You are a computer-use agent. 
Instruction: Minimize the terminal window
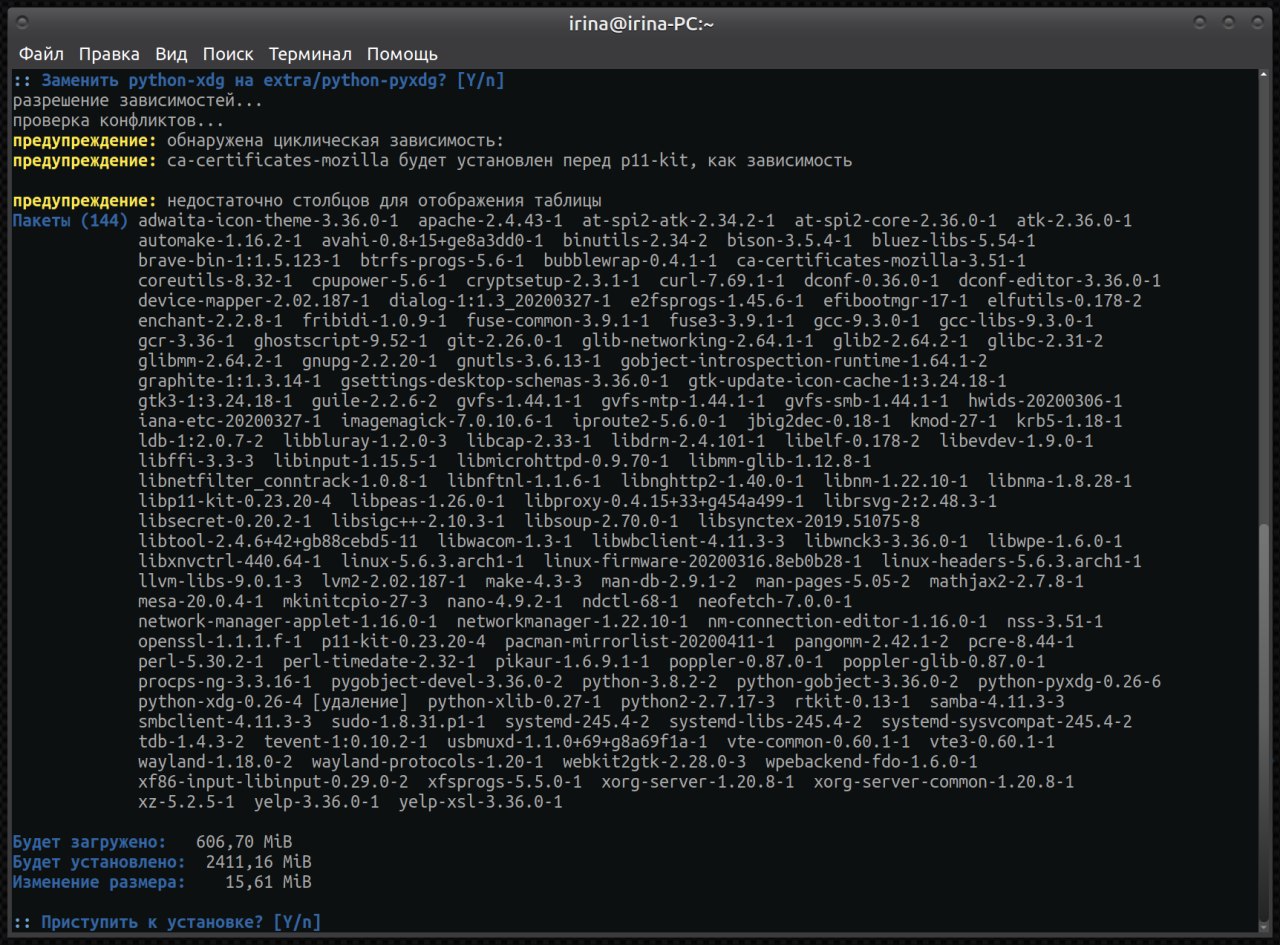point(1201,21)
